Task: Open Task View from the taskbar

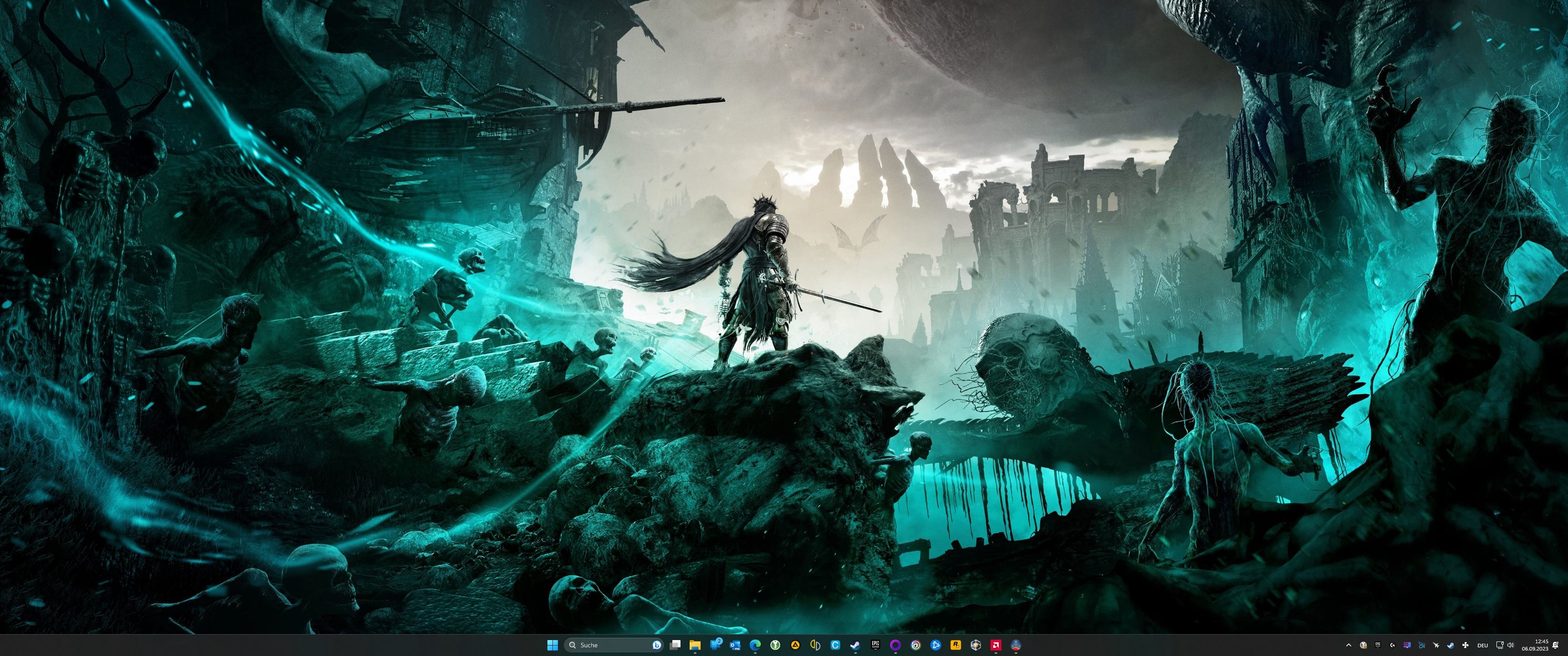Action: (675, 645)
